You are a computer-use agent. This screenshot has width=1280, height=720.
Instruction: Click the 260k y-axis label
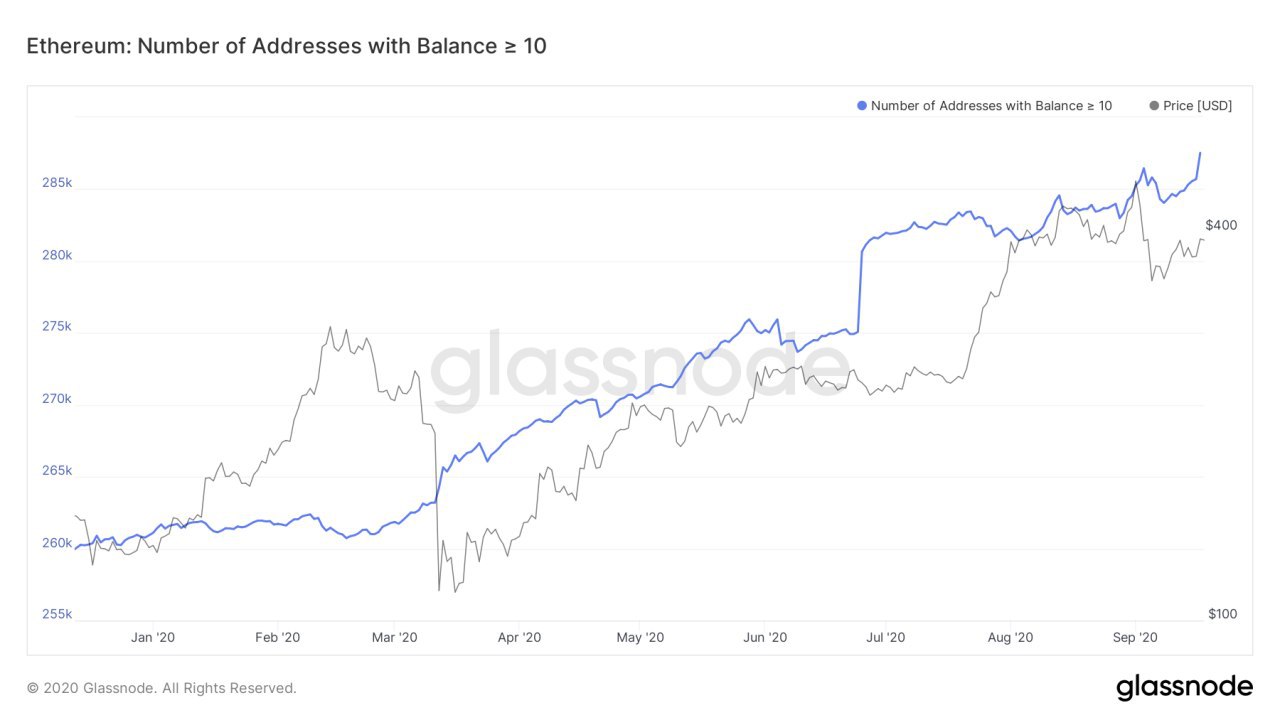pyautogui.click(x=56, y=543)
